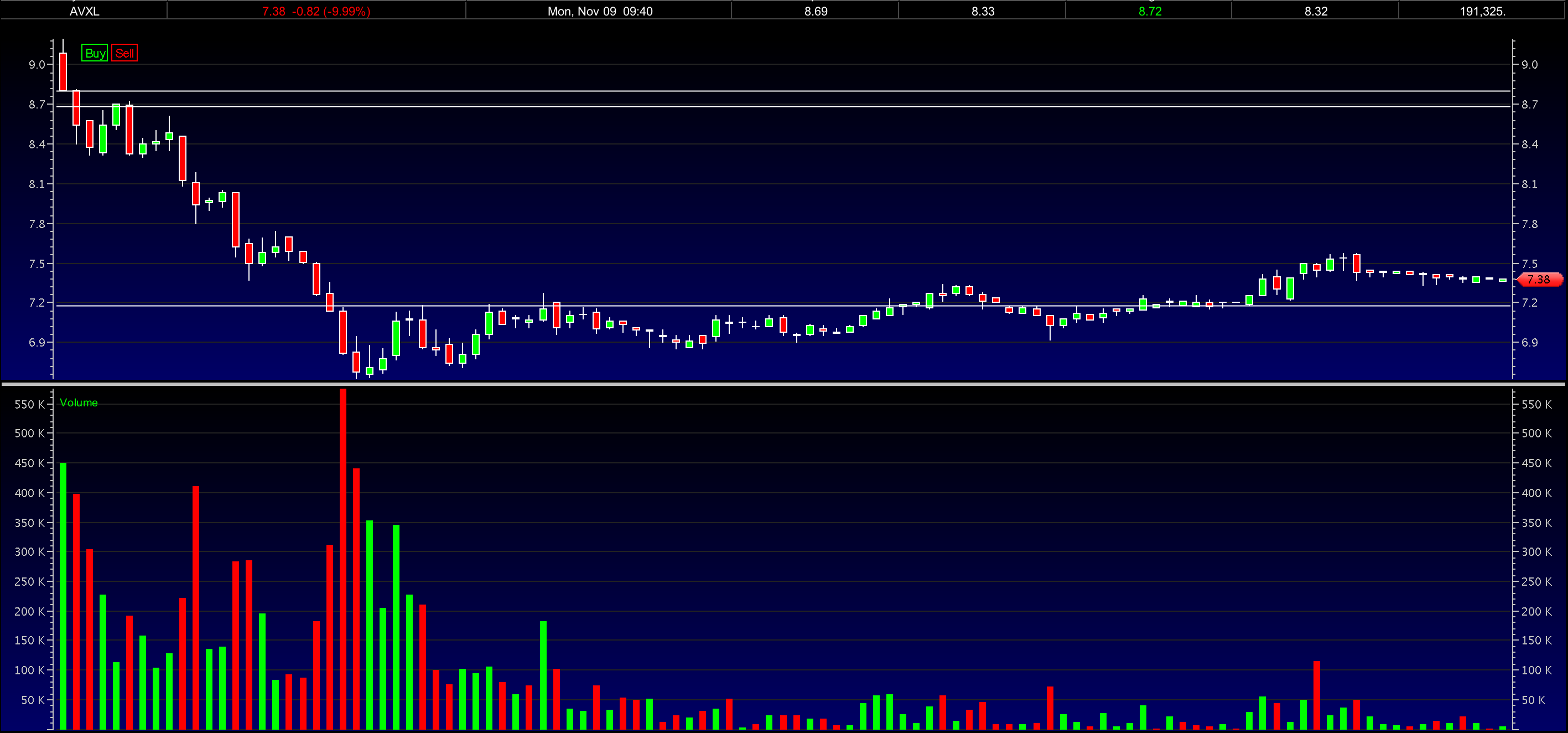Click the green Buy button
Image resolution: width=1568 pixels, height=733 pixels.
[x=95, y=53]
